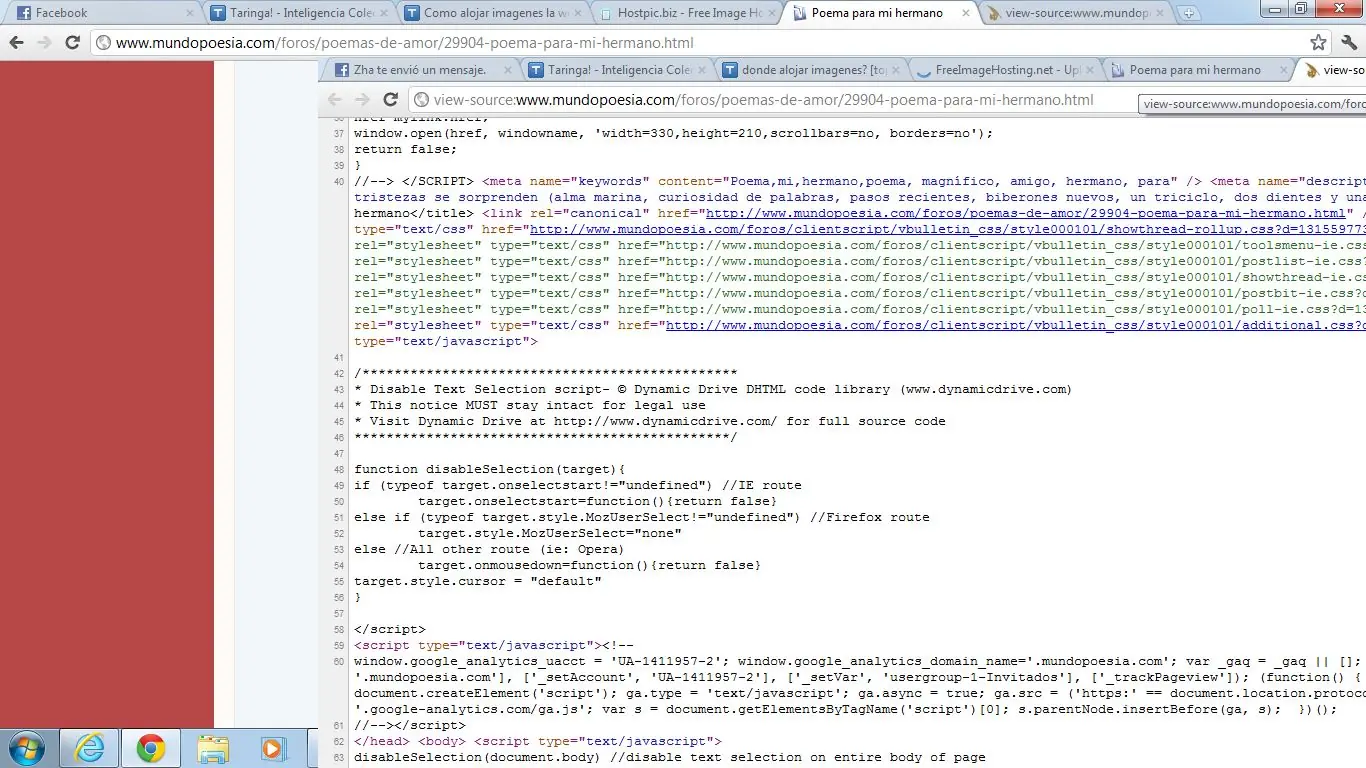1366x768 pixels.
Task: Click the 'window.open(href, windowname' source line
Action: (x=673, y=133)
